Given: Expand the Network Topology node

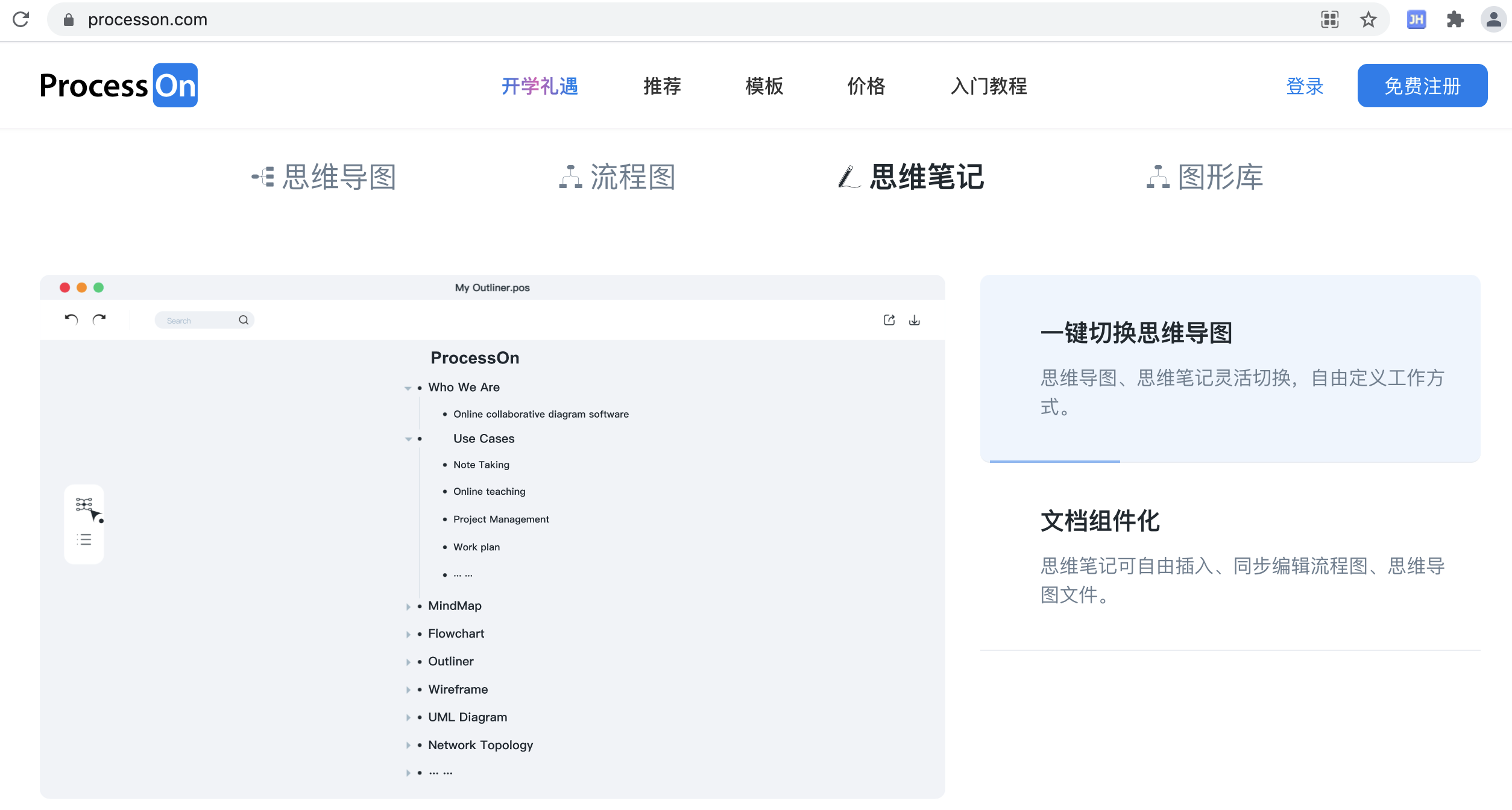Looking at the screenshot, I should [408, 746].
